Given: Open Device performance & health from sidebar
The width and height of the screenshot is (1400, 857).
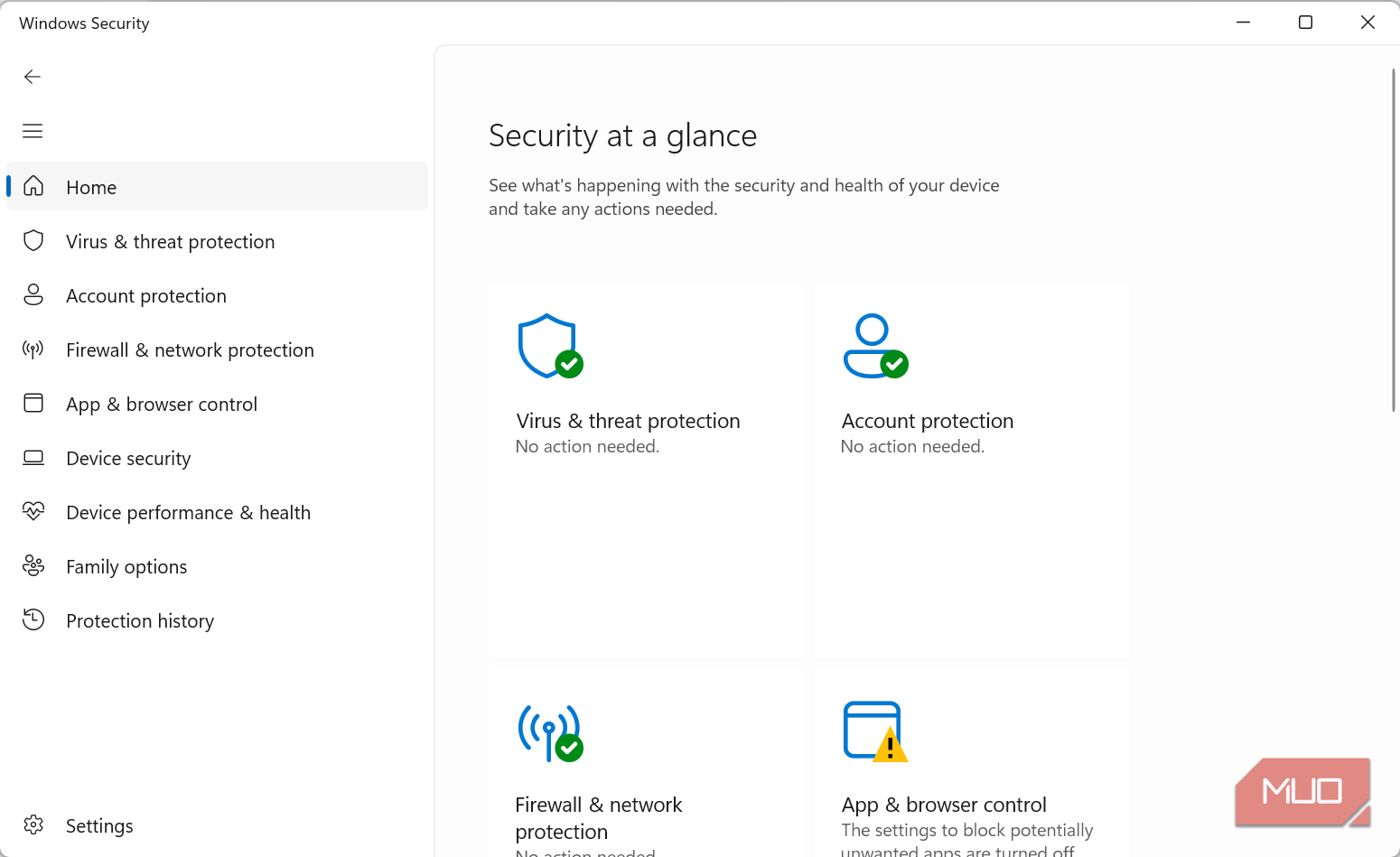Looking at the screenshot, I should [x=217, y=512].
